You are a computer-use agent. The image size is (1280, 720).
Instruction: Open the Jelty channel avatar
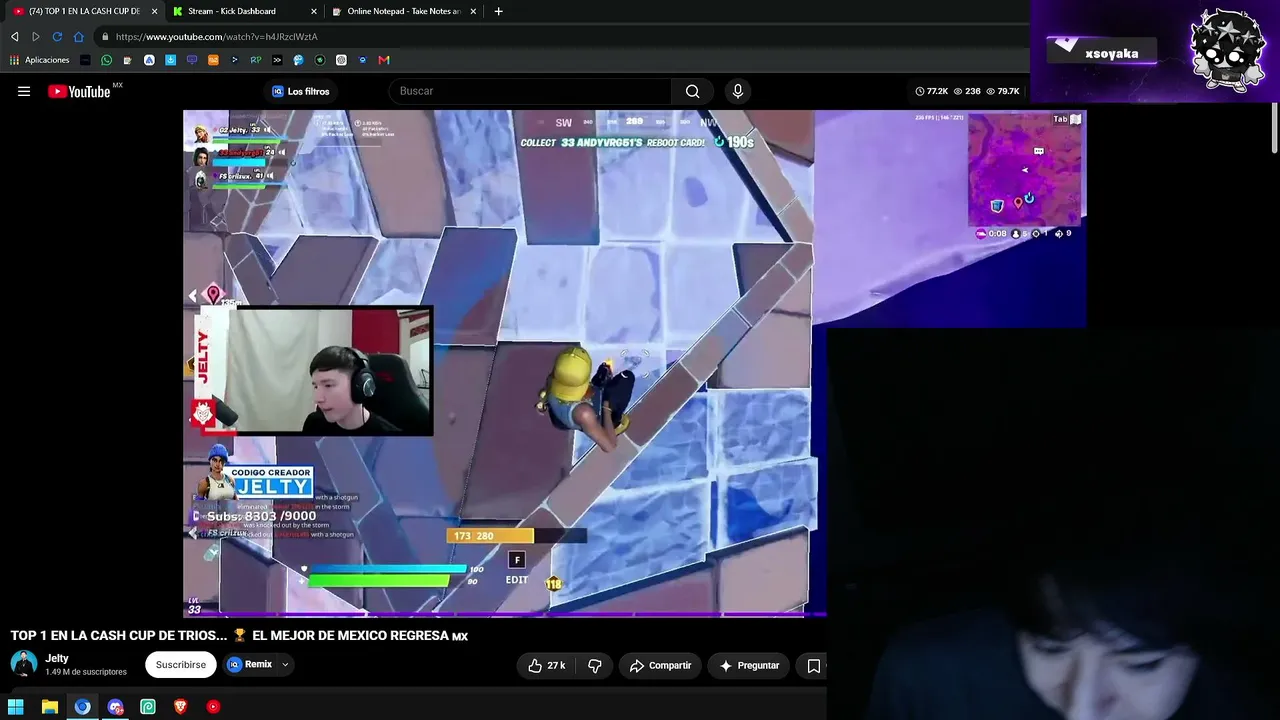pyautogui.click(x=24, y=664)
